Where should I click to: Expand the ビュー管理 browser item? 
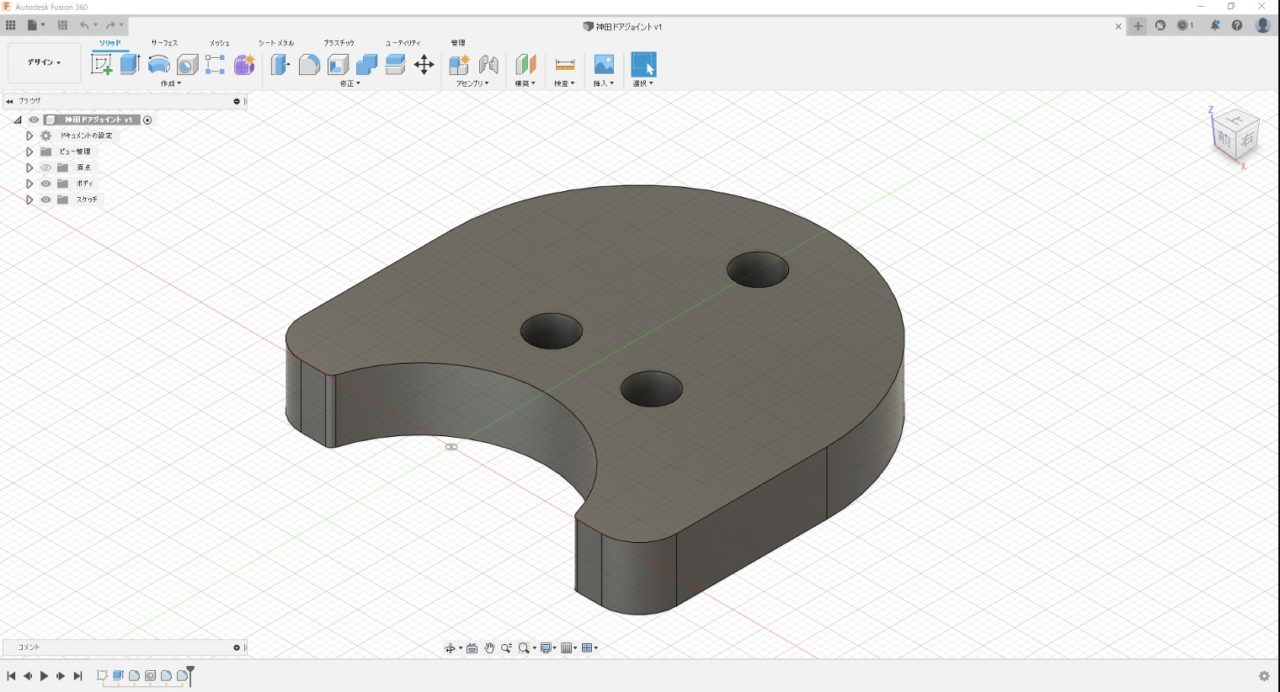(29, 151)
